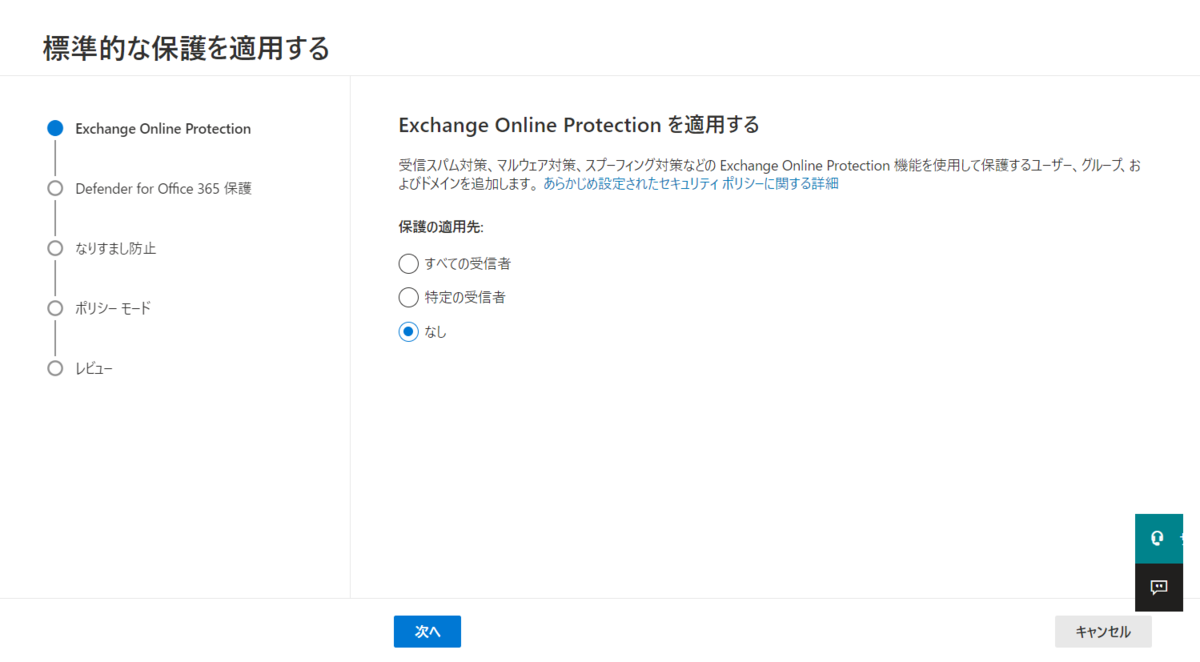Click the なりすまし防止 step circle
This screenshot has width=1200, height=662.
55,248
